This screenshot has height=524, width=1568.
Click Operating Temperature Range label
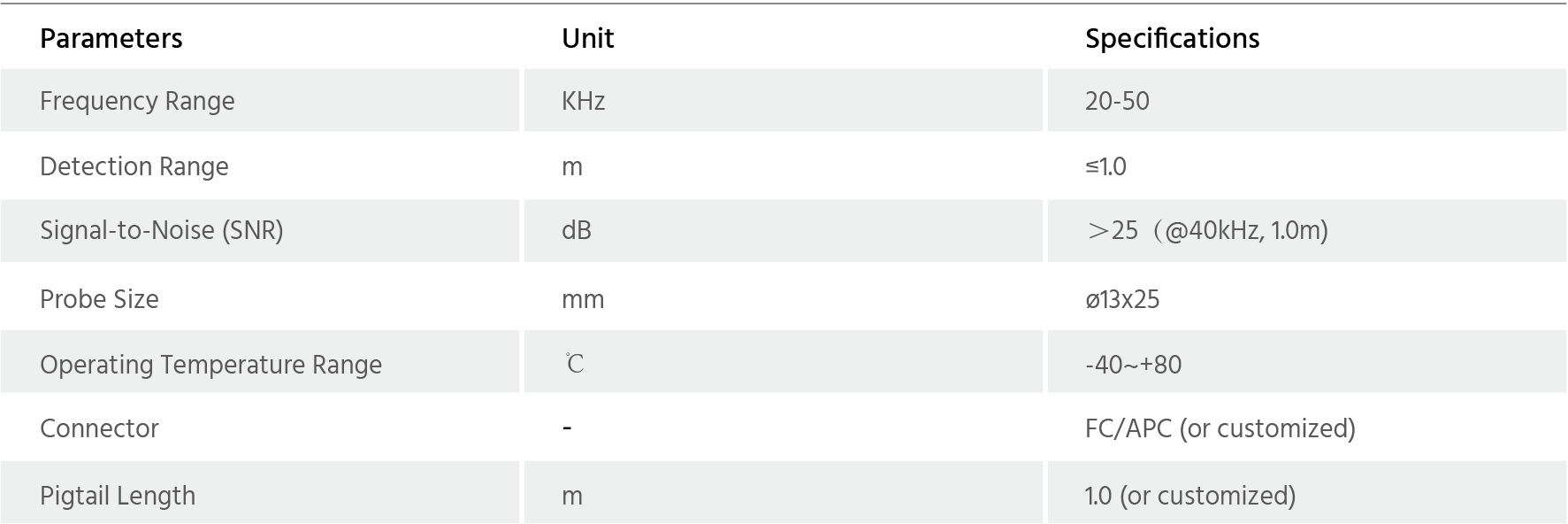210,365
